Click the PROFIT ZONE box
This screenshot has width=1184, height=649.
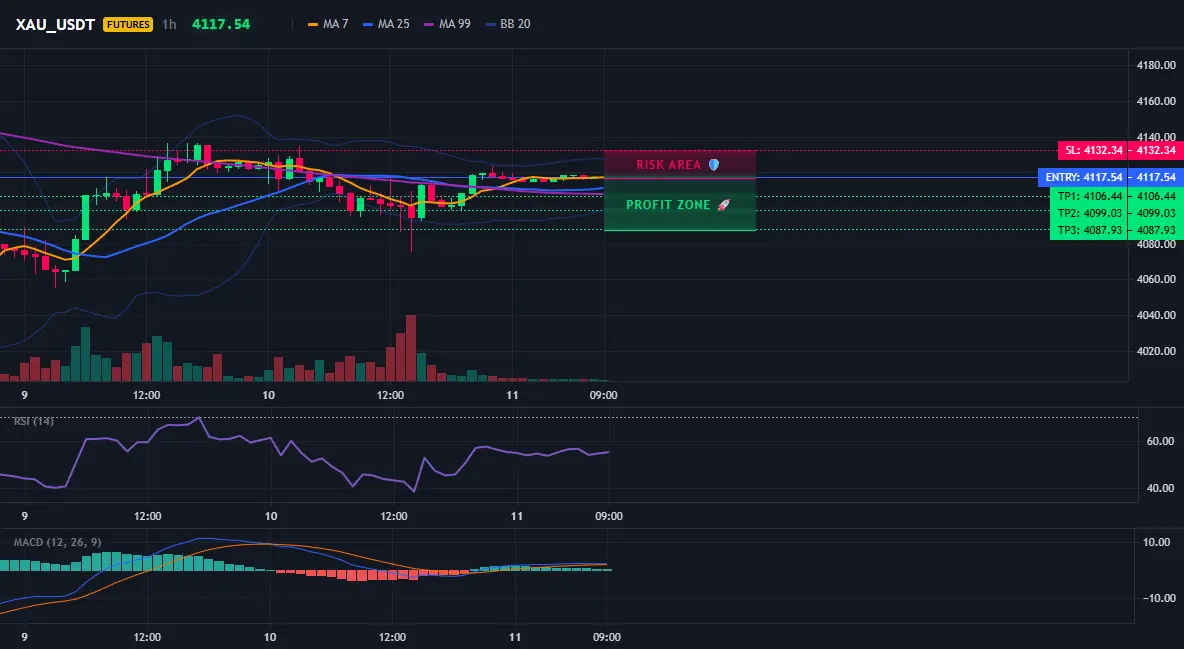coord(680,205)
